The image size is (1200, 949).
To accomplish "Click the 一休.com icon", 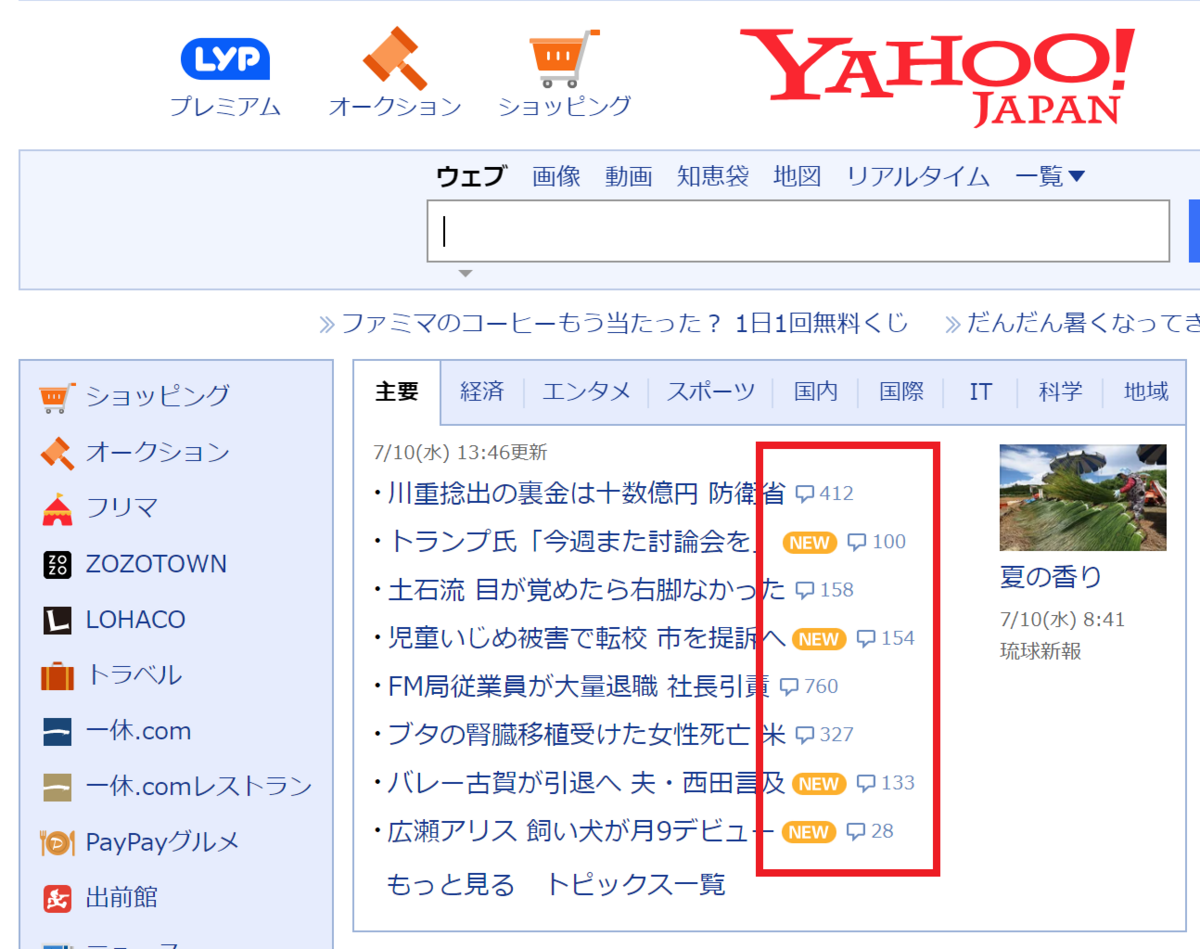I will coord(57,732).
